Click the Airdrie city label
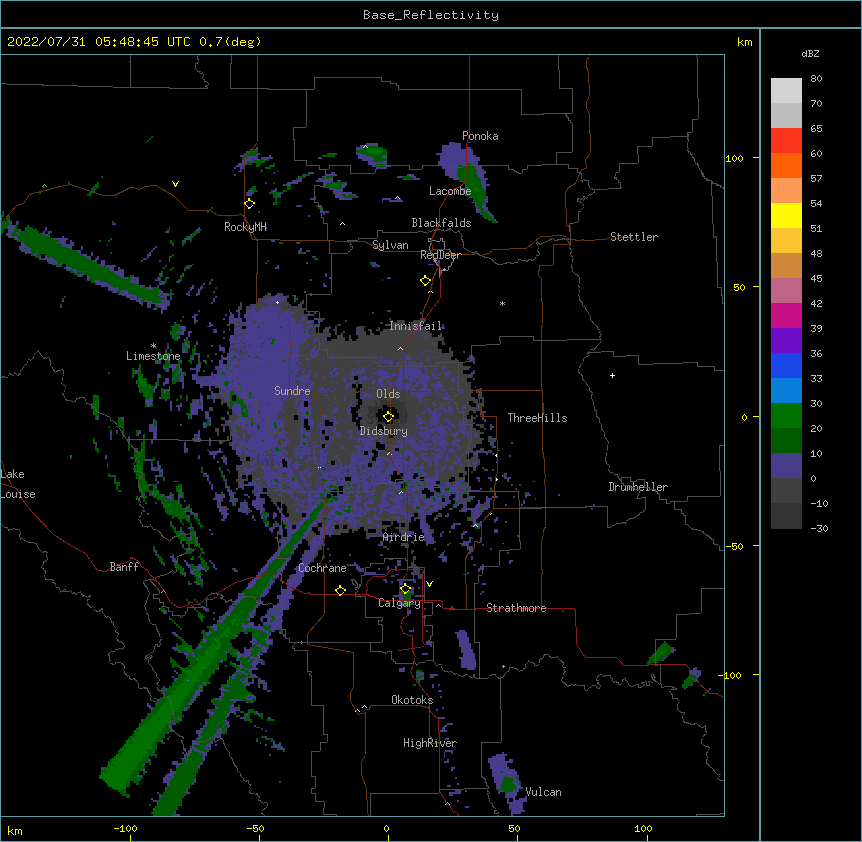862x842 pixels. tap(404, 537)
